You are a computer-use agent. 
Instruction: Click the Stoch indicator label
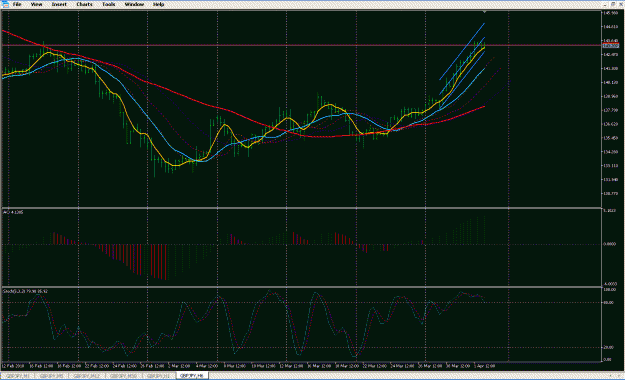coord(25,291)
